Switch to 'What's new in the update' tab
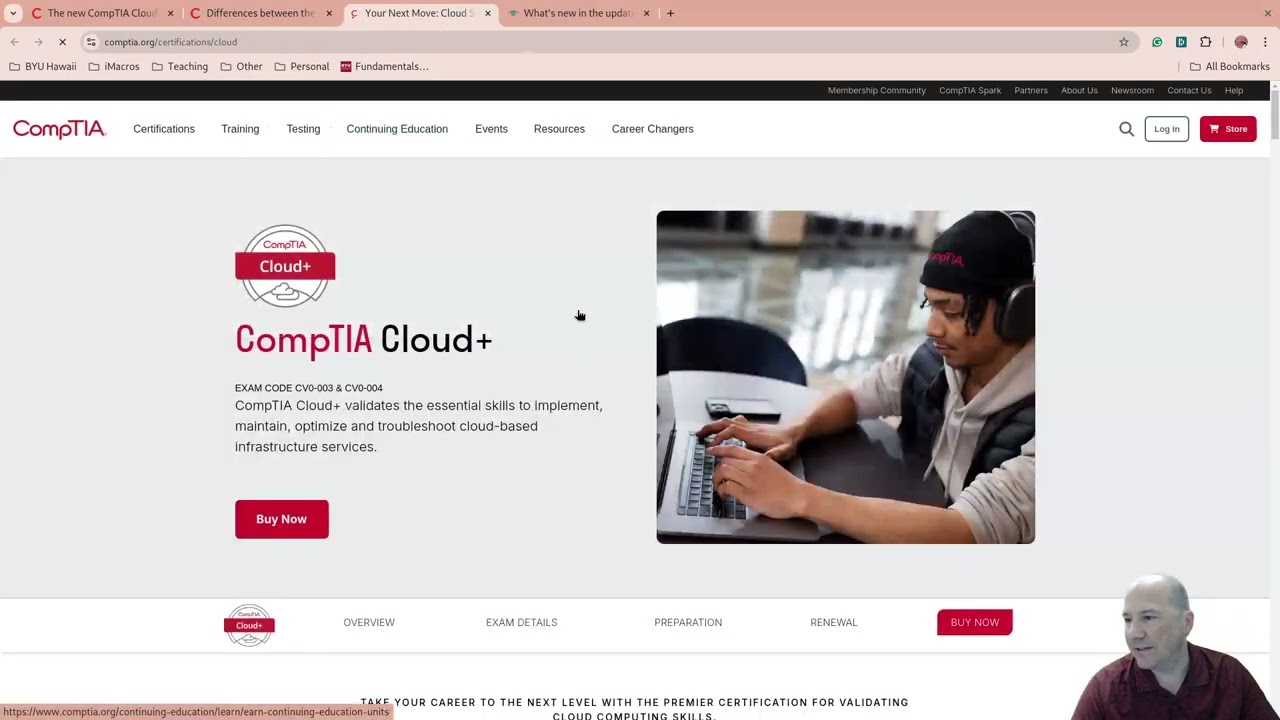The image size is (1280, 720). pos(577,13)
